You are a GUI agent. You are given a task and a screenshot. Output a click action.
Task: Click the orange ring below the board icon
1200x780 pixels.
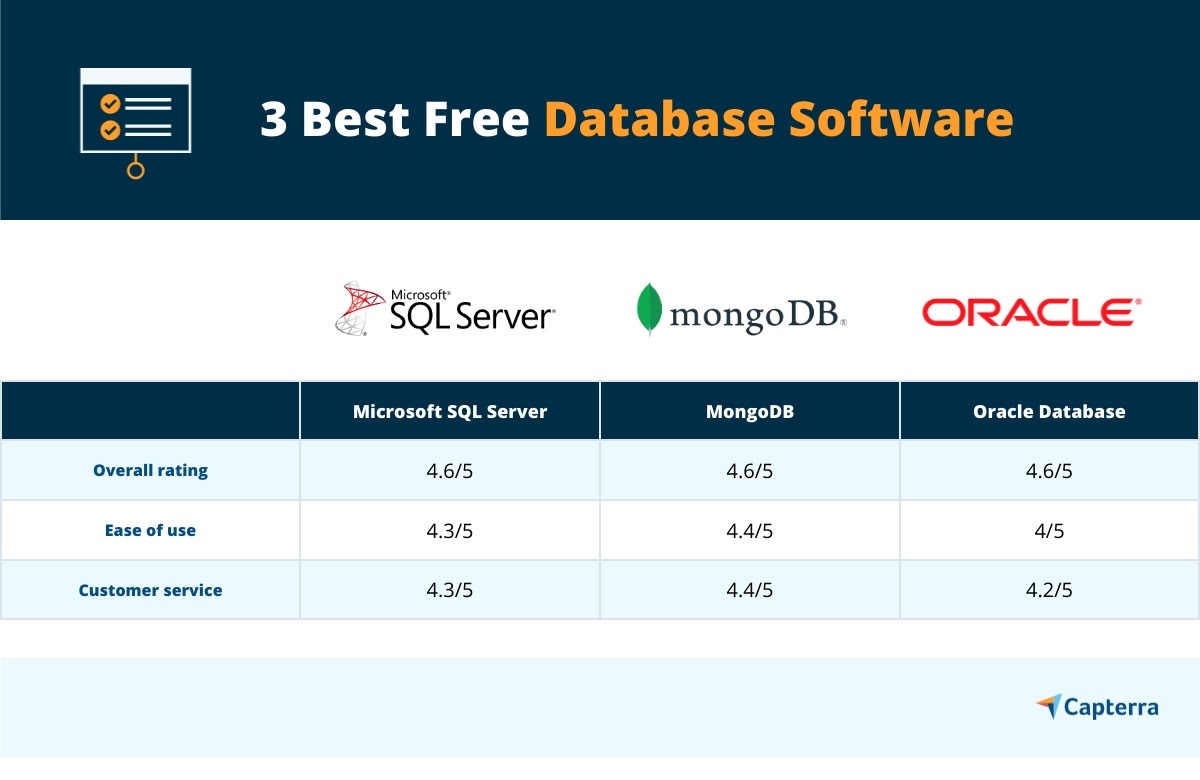point(135,170)
